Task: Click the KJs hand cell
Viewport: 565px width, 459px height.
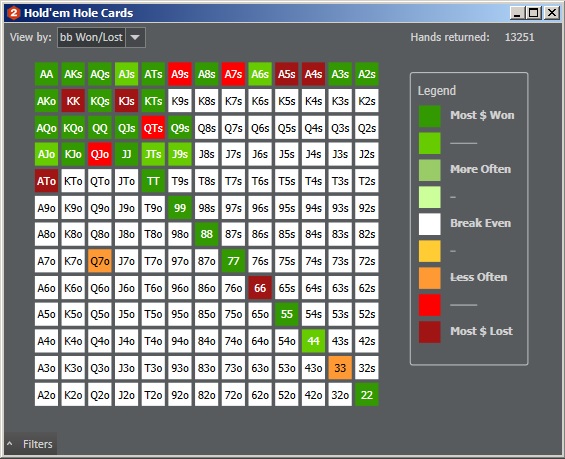Action: pos(126,101)
